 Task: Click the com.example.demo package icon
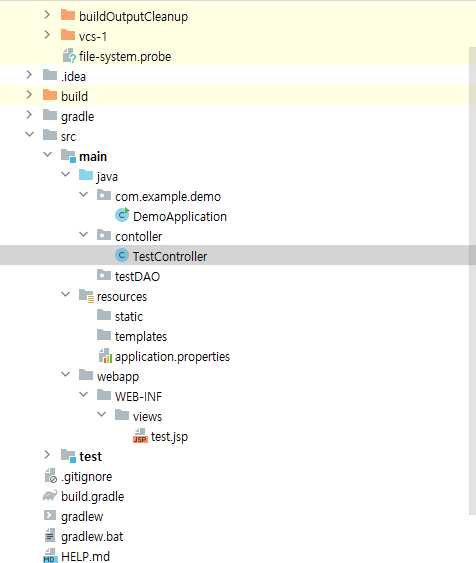tap(104, 196)
